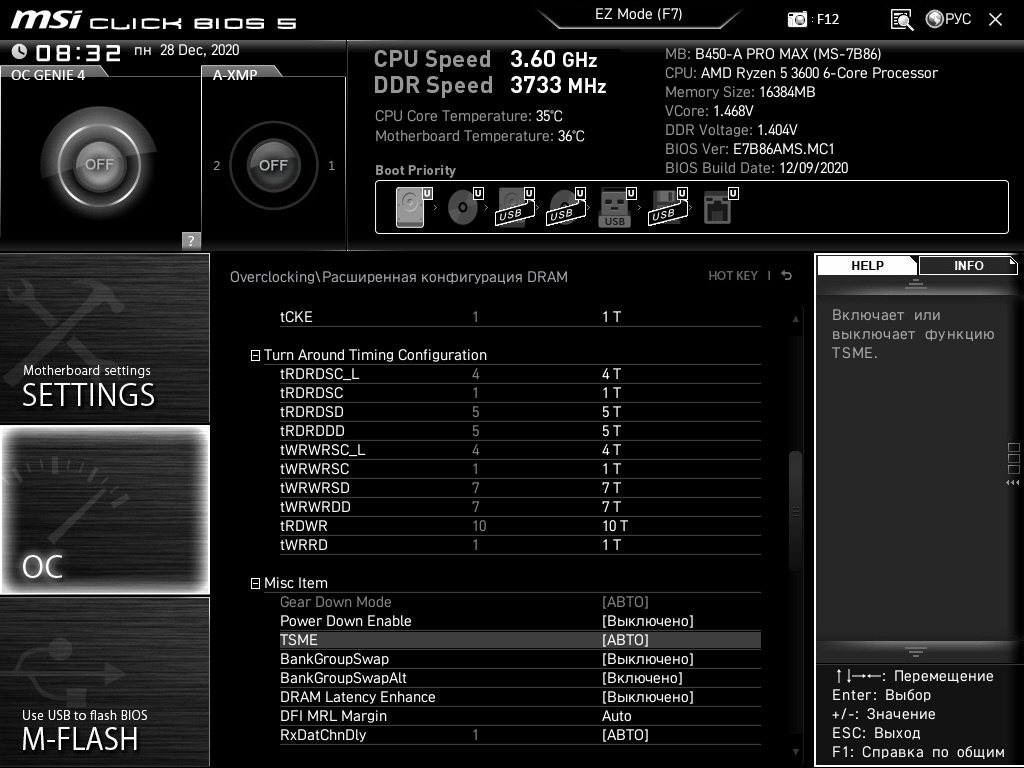1024x768 pixels.
Task: Click the date 28 Dec, 2020
Action: [200, 50]
